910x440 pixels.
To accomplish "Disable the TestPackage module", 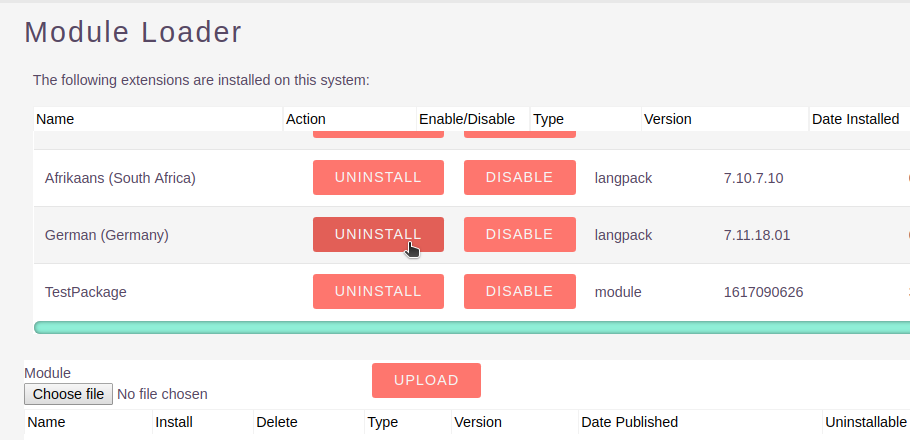I will [x=519, y=292].
